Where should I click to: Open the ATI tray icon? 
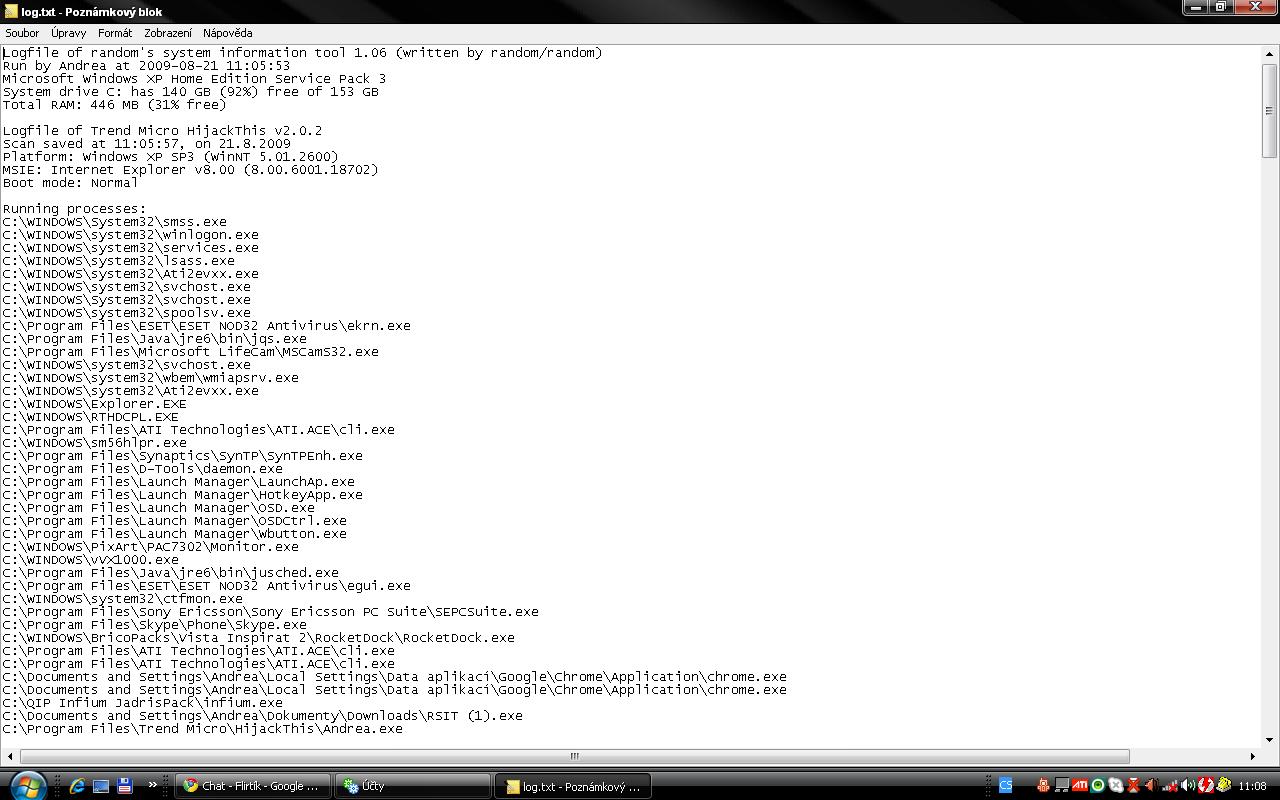tap(1079, 786)
